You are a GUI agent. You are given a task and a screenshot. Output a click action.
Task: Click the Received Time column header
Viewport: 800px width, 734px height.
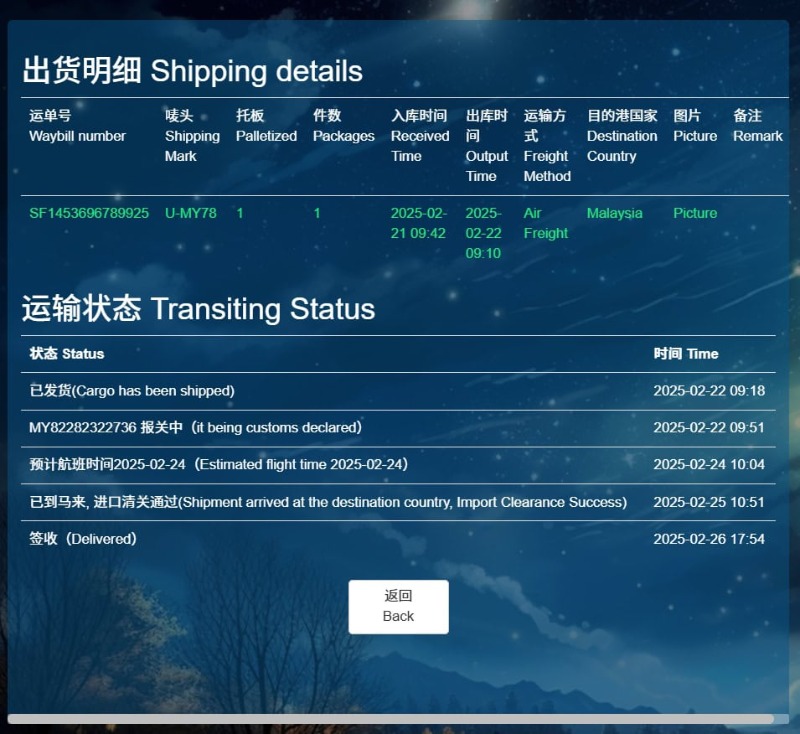click(x=420, y=136)
